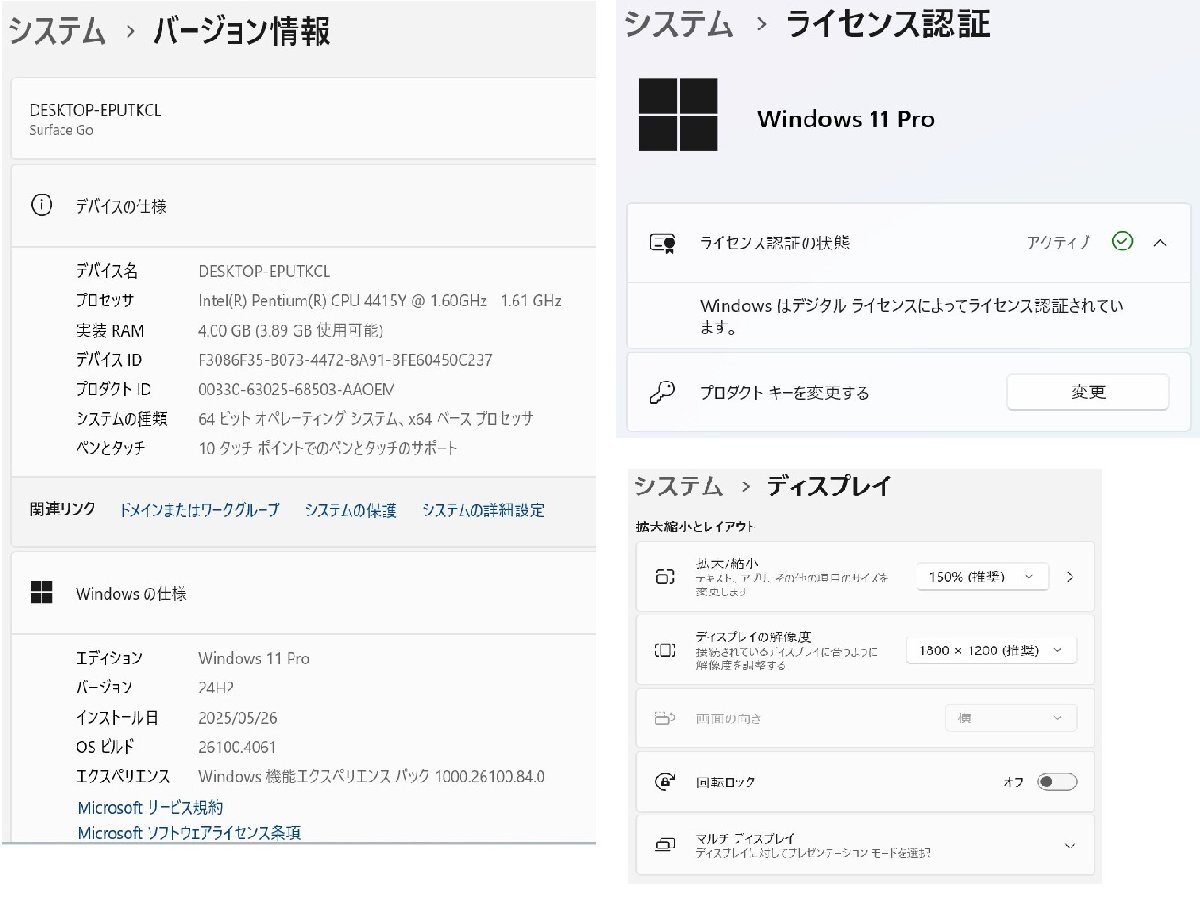Click the マルチ ディスプレイ icon

pos(667,844)
